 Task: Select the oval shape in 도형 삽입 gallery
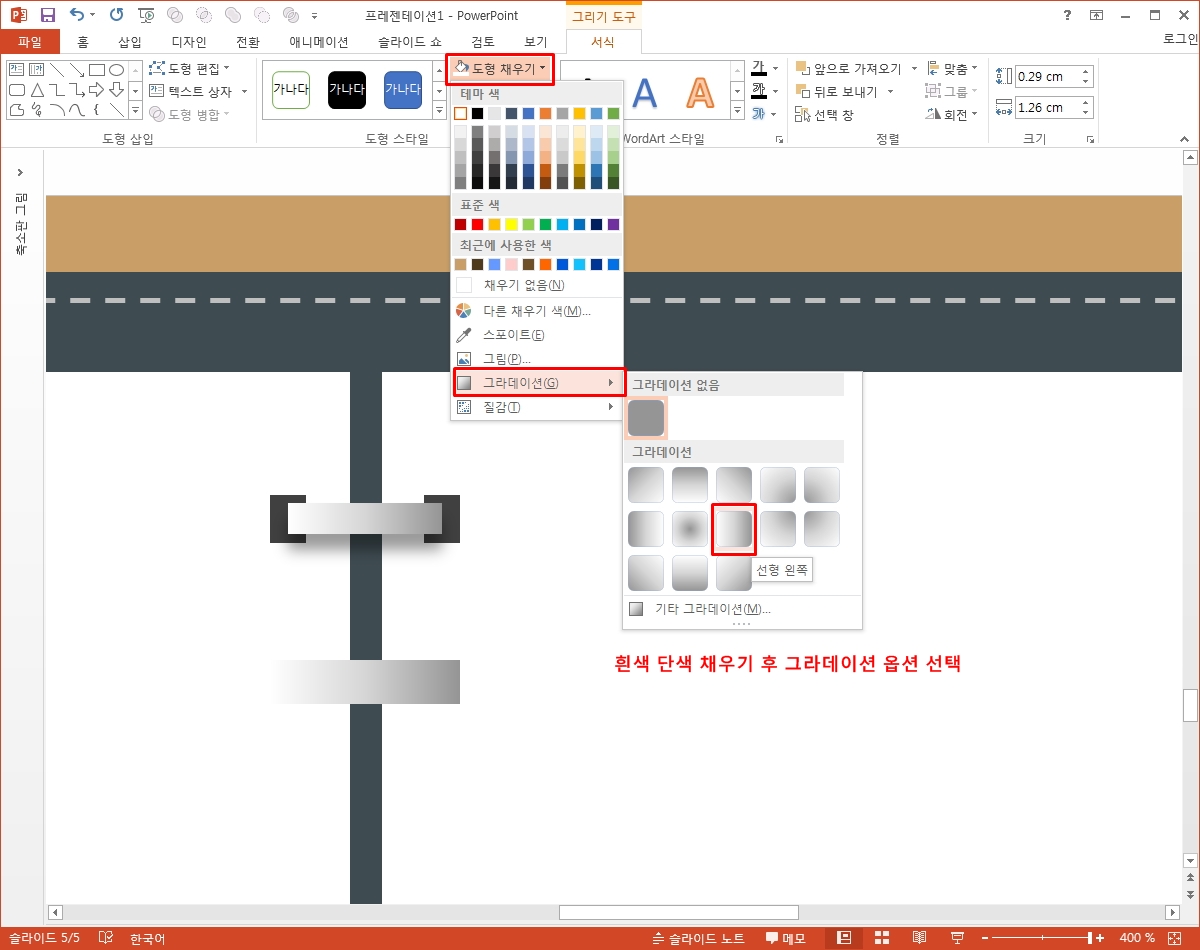117,69
